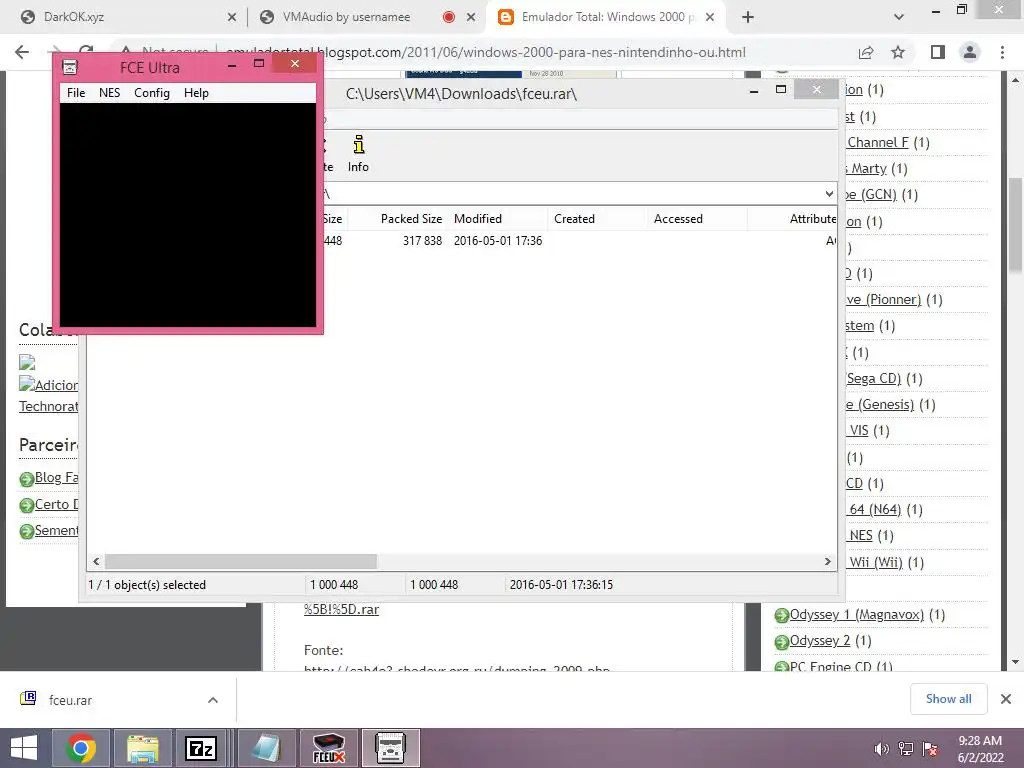The image size is (1024, 768).
Task: Open Chrome three-dot menu
Action: pos(1002,52)
